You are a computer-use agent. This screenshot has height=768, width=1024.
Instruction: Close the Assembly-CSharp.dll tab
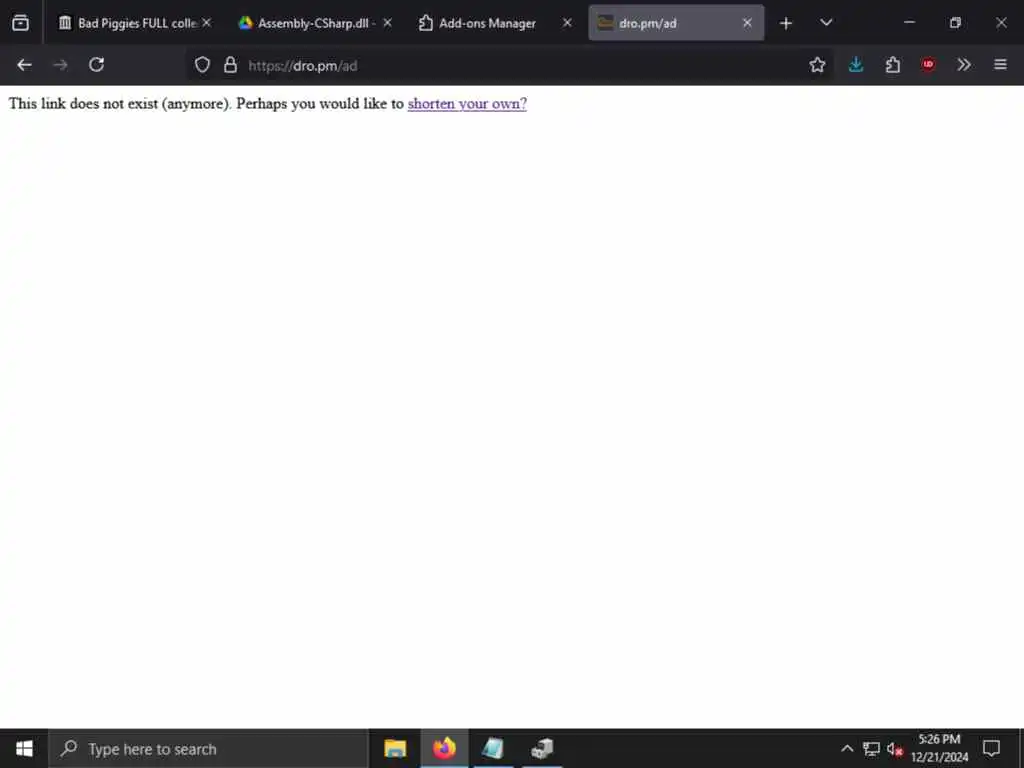tap(387, 23)
